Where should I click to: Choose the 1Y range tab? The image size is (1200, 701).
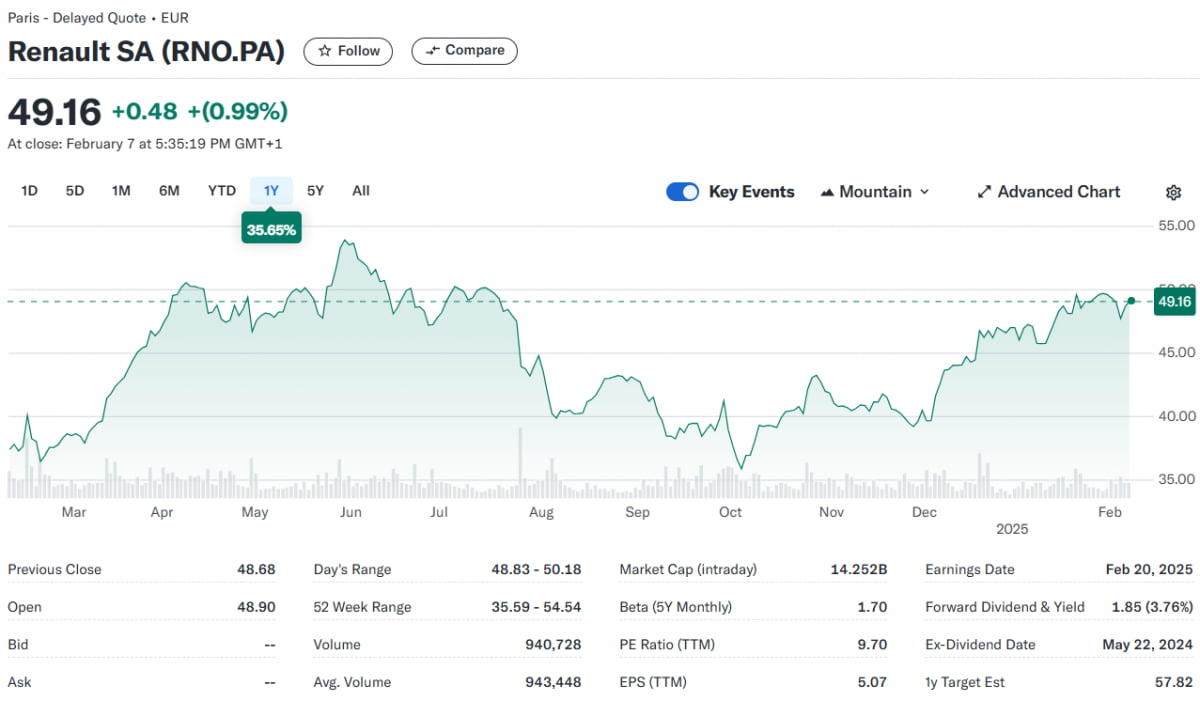pos(271,190)
